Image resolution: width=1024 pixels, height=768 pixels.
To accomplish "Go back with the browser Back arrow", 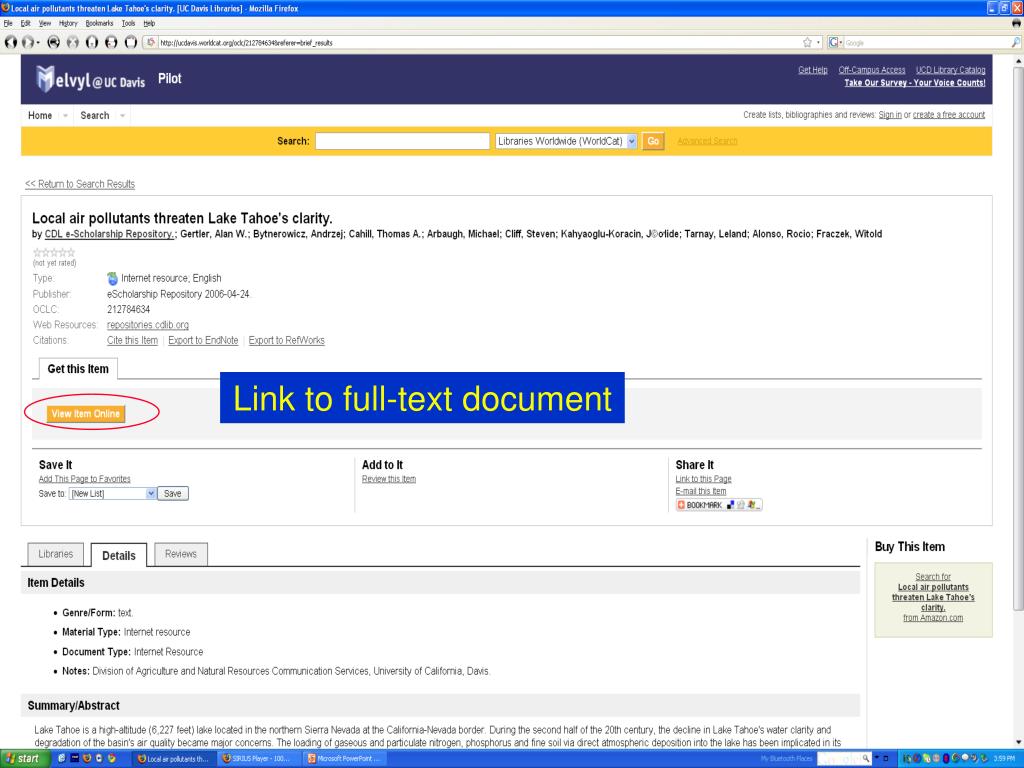I will [10, 42].
